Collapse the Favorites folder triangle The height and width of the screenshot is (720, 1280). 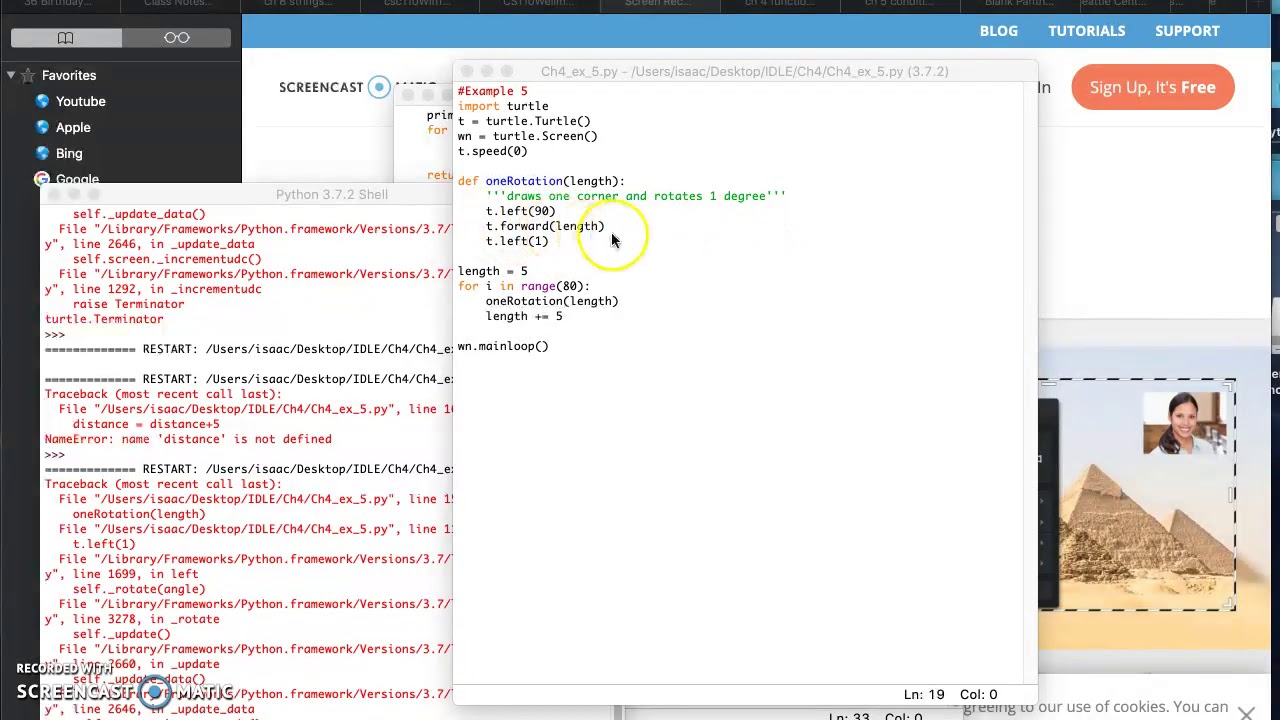10,75
